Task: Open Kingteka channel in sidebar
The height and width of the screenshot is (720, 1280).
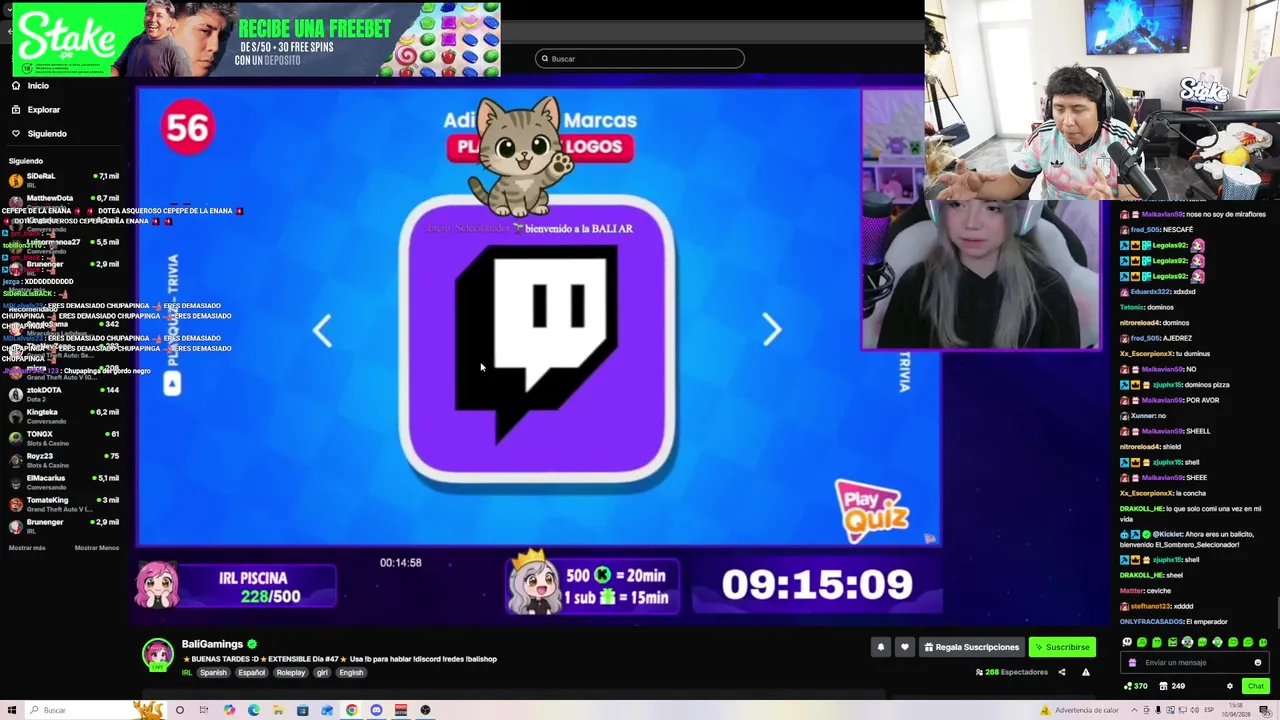Action: click(x=62, y=416)
